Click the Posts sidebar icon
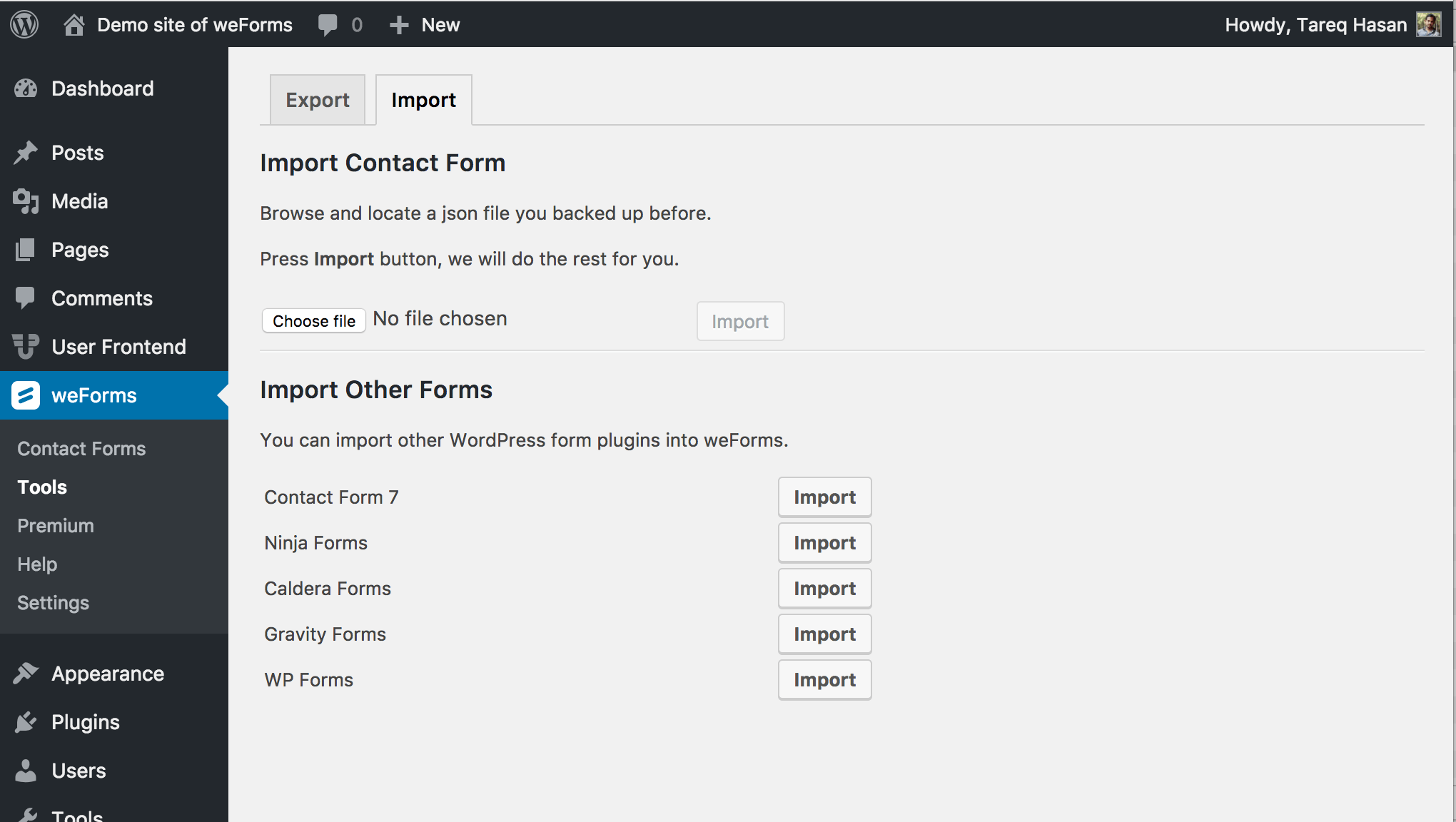 26,152
